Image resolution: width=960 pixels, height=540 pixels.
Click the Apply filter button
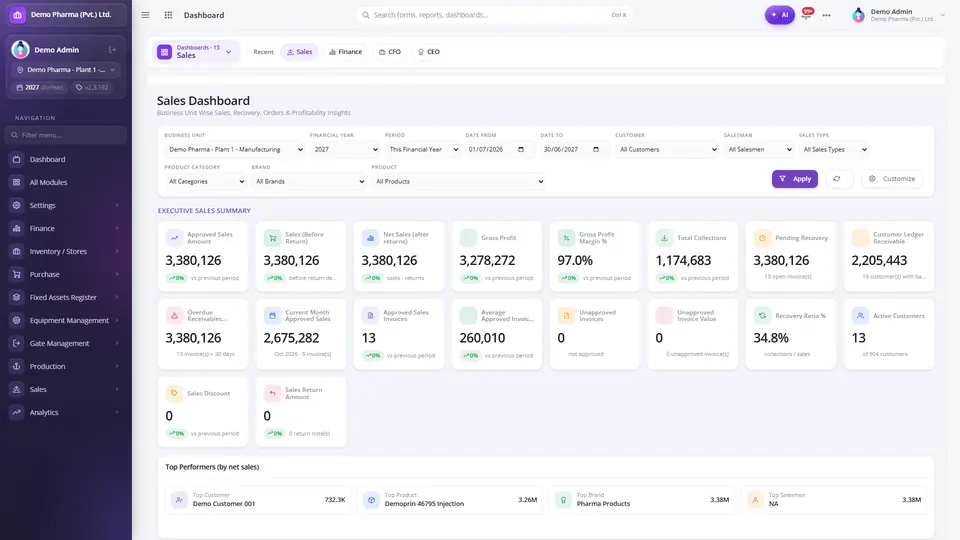[x=795, y=179]
